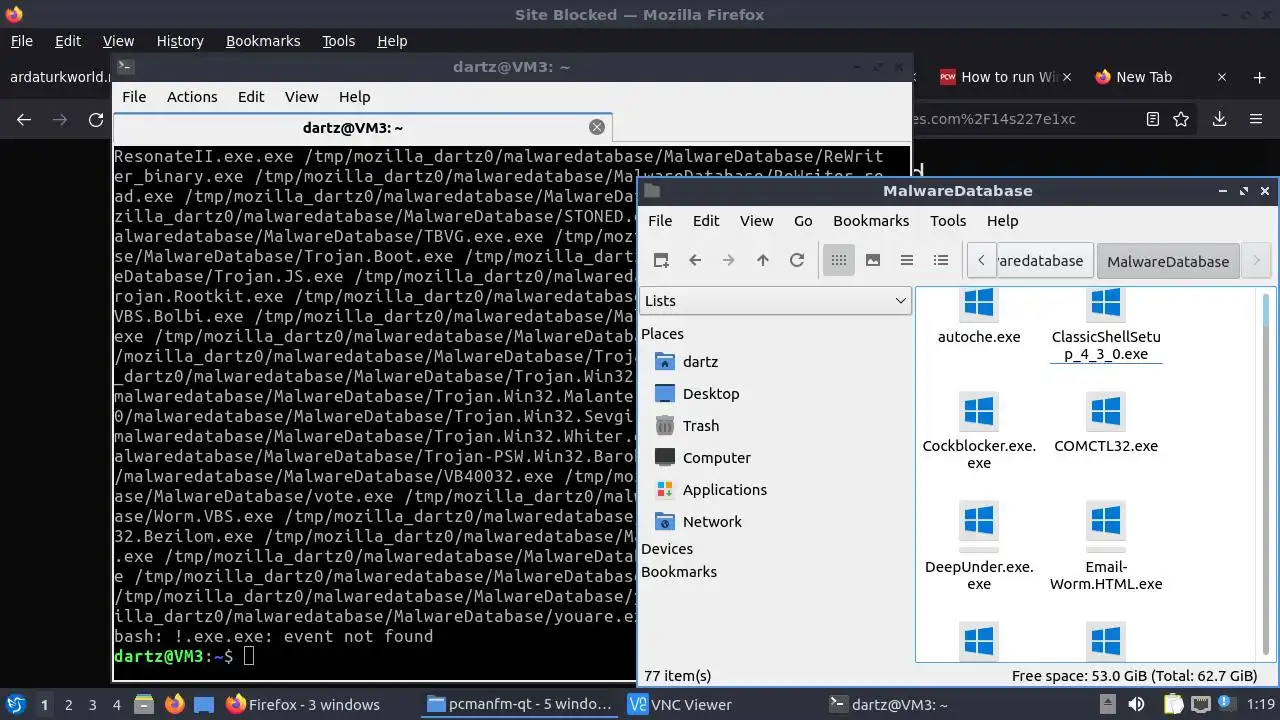Image resolution: width=1280 pixels, height=720 pixels.
Task: Open file manager Go menu
Action: (803, 221)
